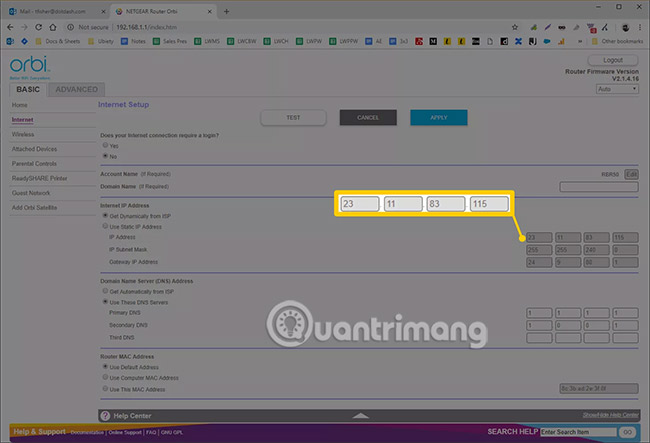The width and height of the screenshot is (650, 443).
Task: Choose Use Computer MAC Address
Action: point(105,378)
